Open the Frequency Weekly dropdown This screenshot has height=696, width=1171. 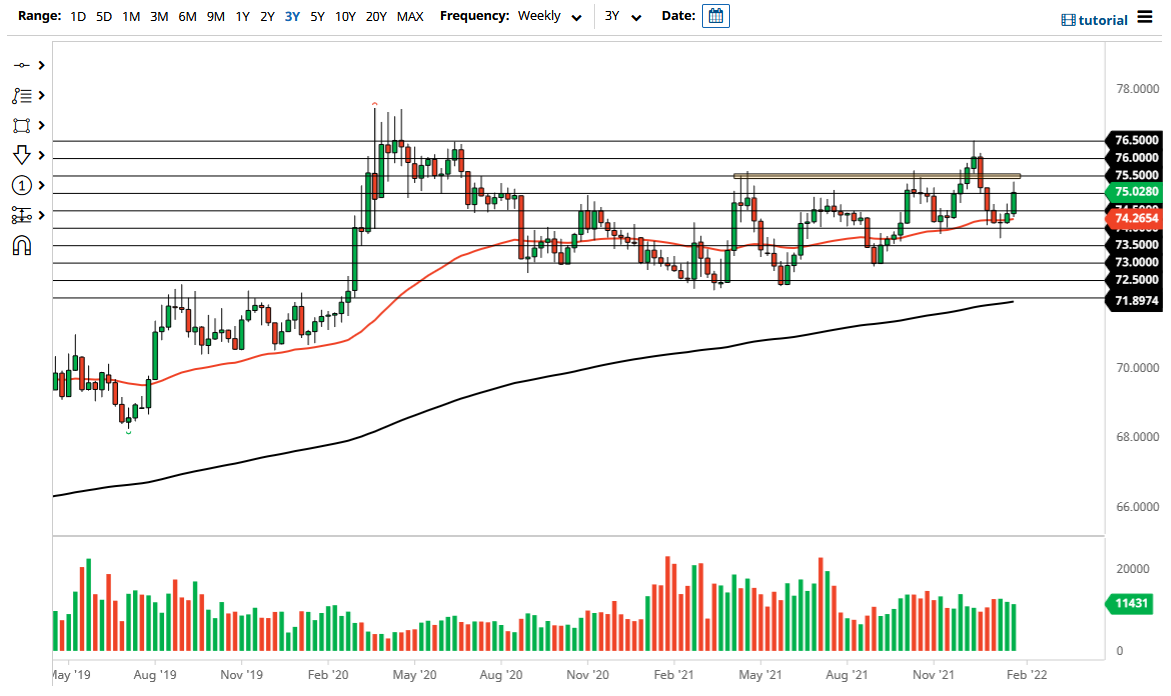[x=549, y=16]
